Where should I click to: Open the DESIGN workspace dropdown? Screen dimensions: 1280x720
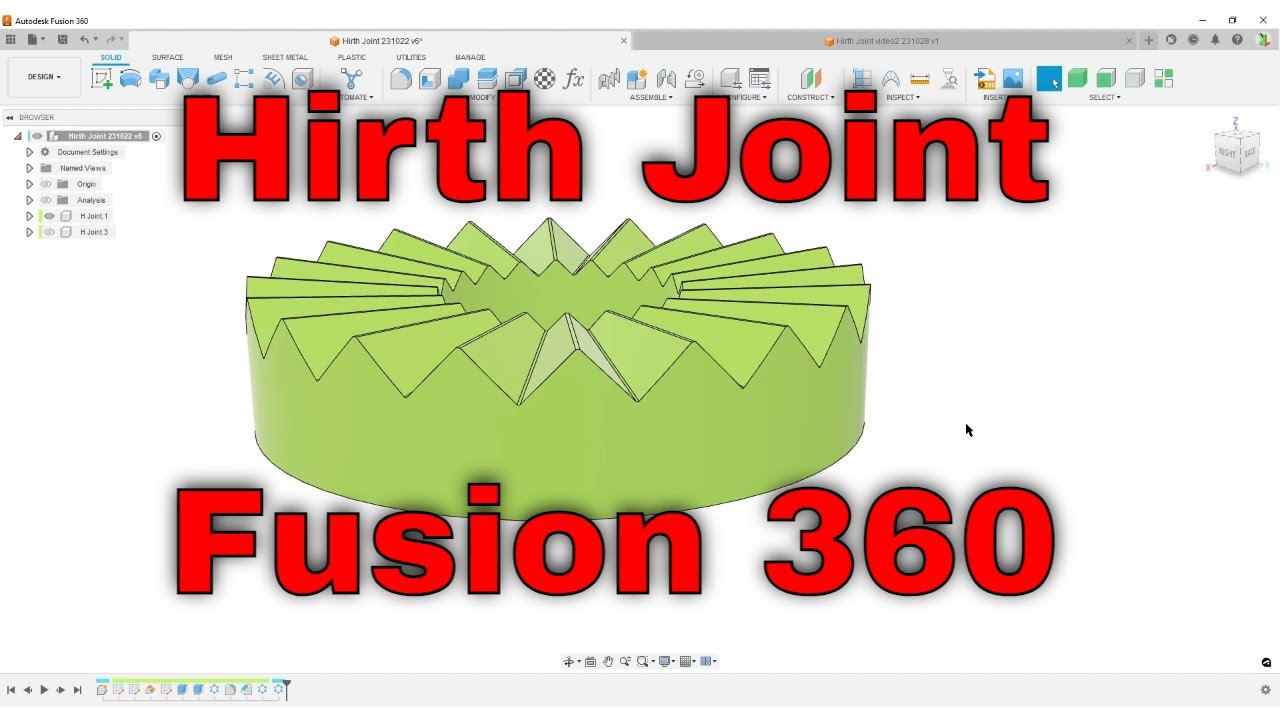[44, 77]
